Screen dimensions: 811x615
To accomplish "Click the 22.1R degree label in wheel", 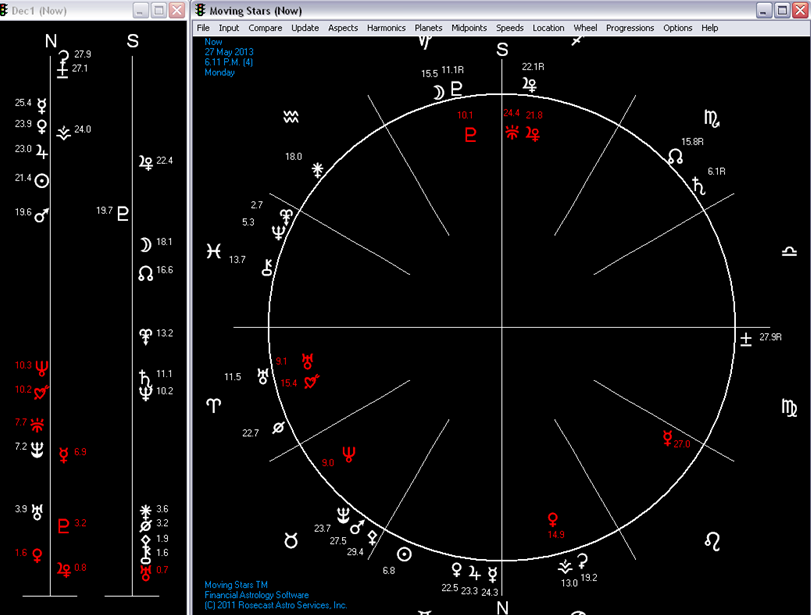I will 533,67.
